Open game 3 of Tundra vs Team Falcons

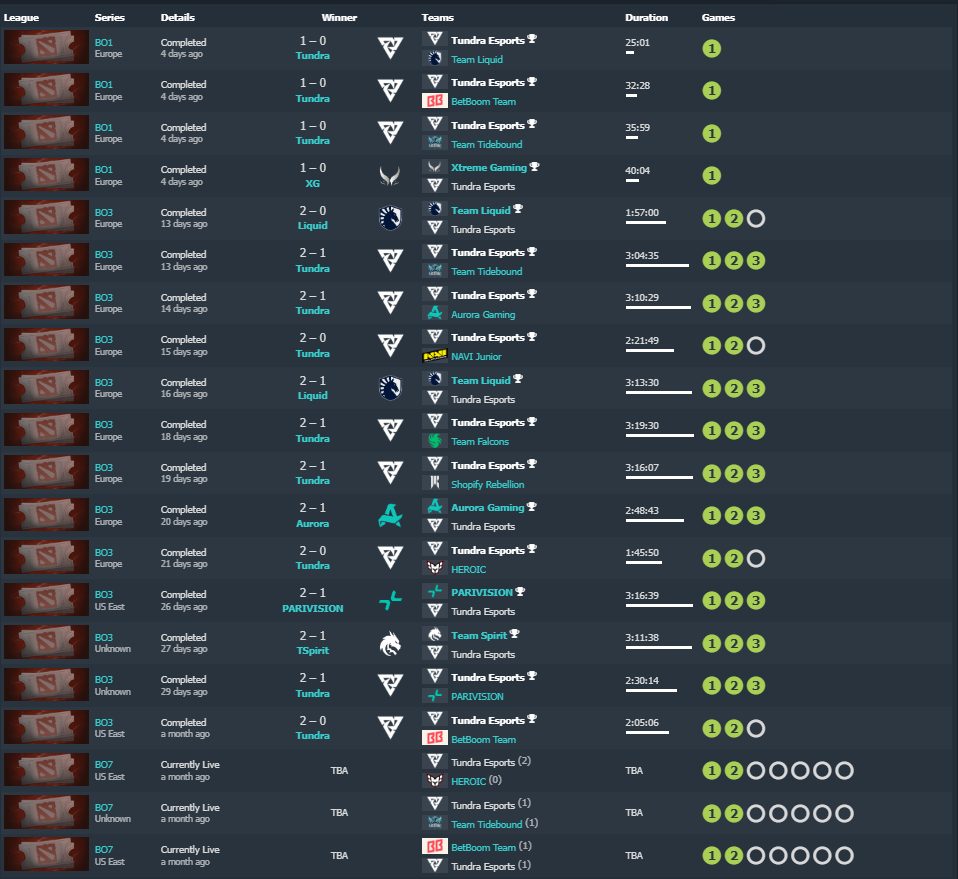pos(756,431)
